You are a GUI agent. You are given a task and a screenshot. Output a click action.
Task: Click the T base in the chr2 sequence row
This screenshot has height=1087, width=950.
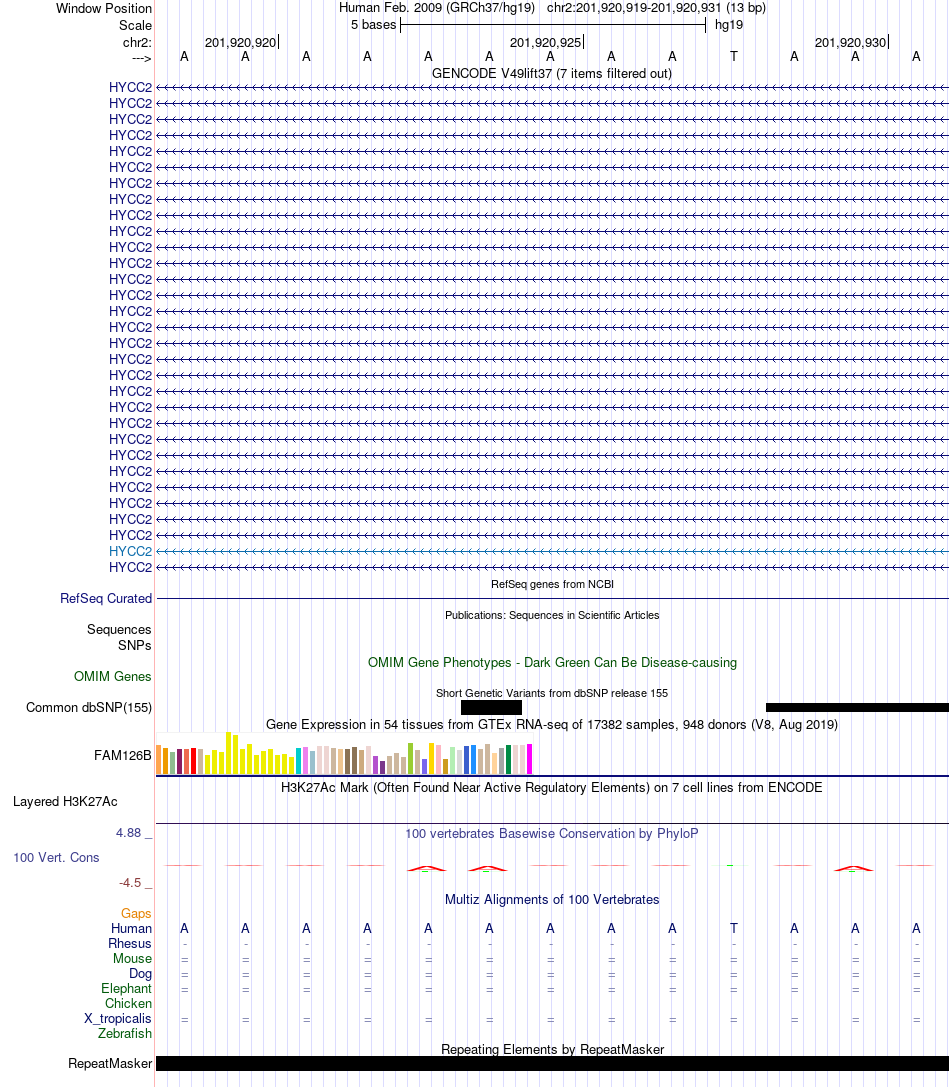tap(734, 57)
